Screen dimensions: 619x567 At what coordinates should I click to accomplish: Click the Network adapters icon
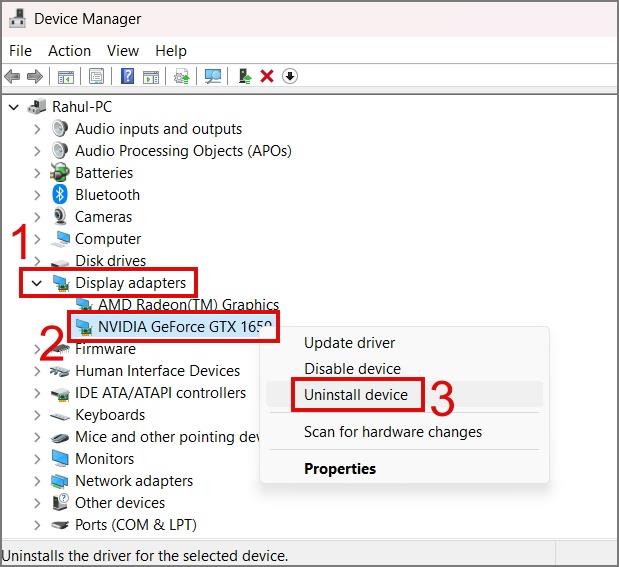(60, 481)
